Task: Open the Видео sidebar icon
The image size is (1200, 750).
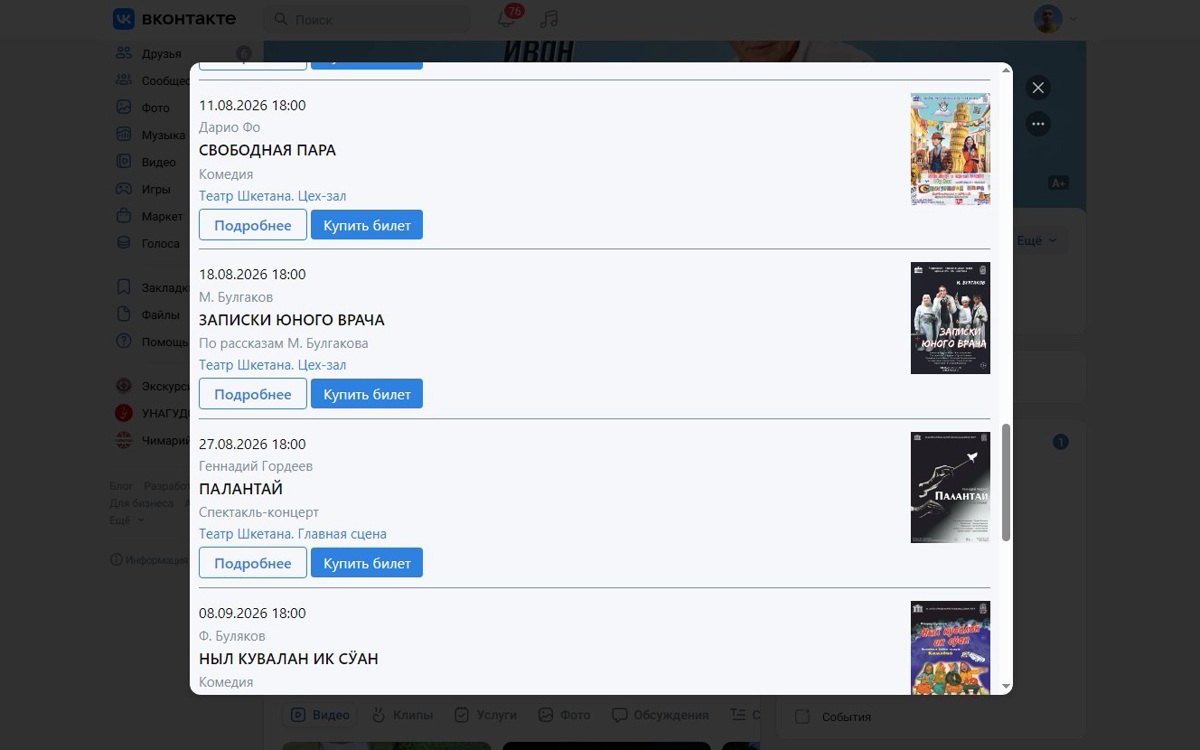Action: [124, 161]
